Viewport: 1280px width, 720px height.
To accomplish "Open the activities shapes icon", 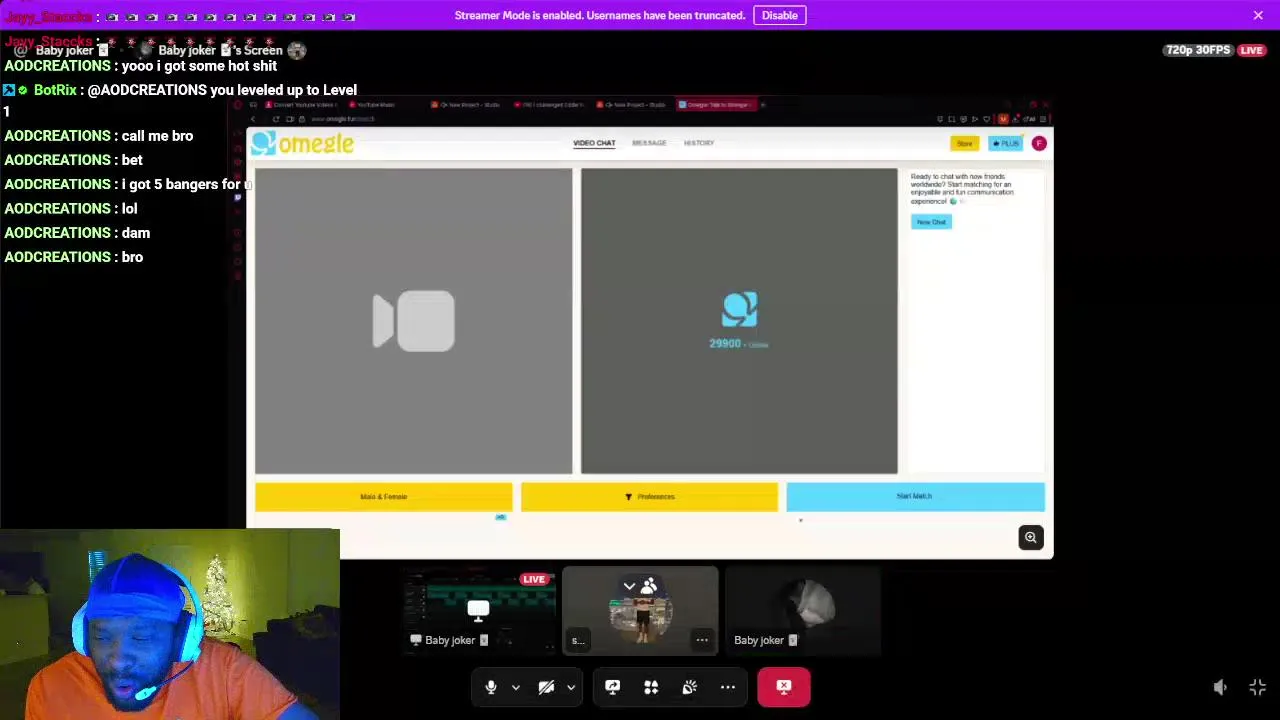I will 651,687.
